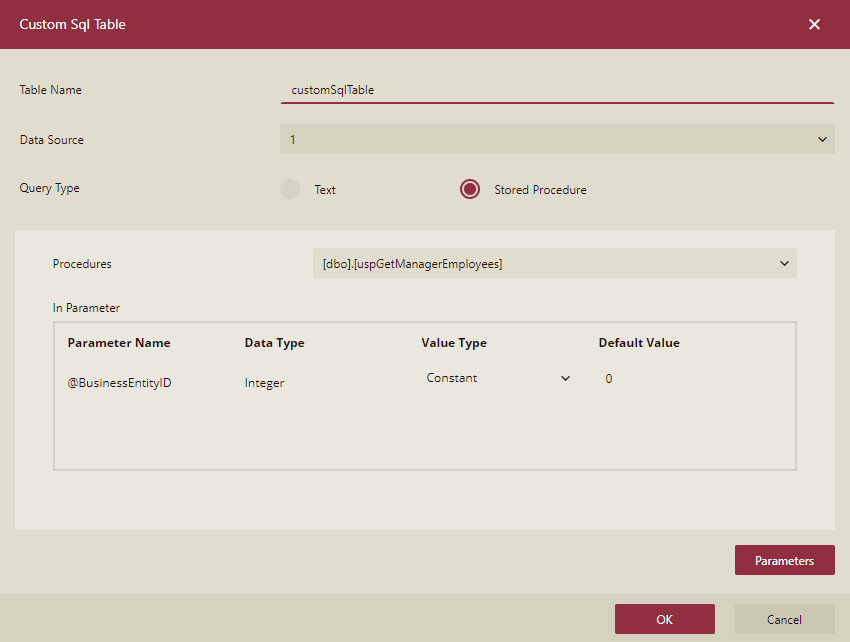Select the Stored Procedure radio button
This screenshot has height=642, width=850.
pos(470,189)
